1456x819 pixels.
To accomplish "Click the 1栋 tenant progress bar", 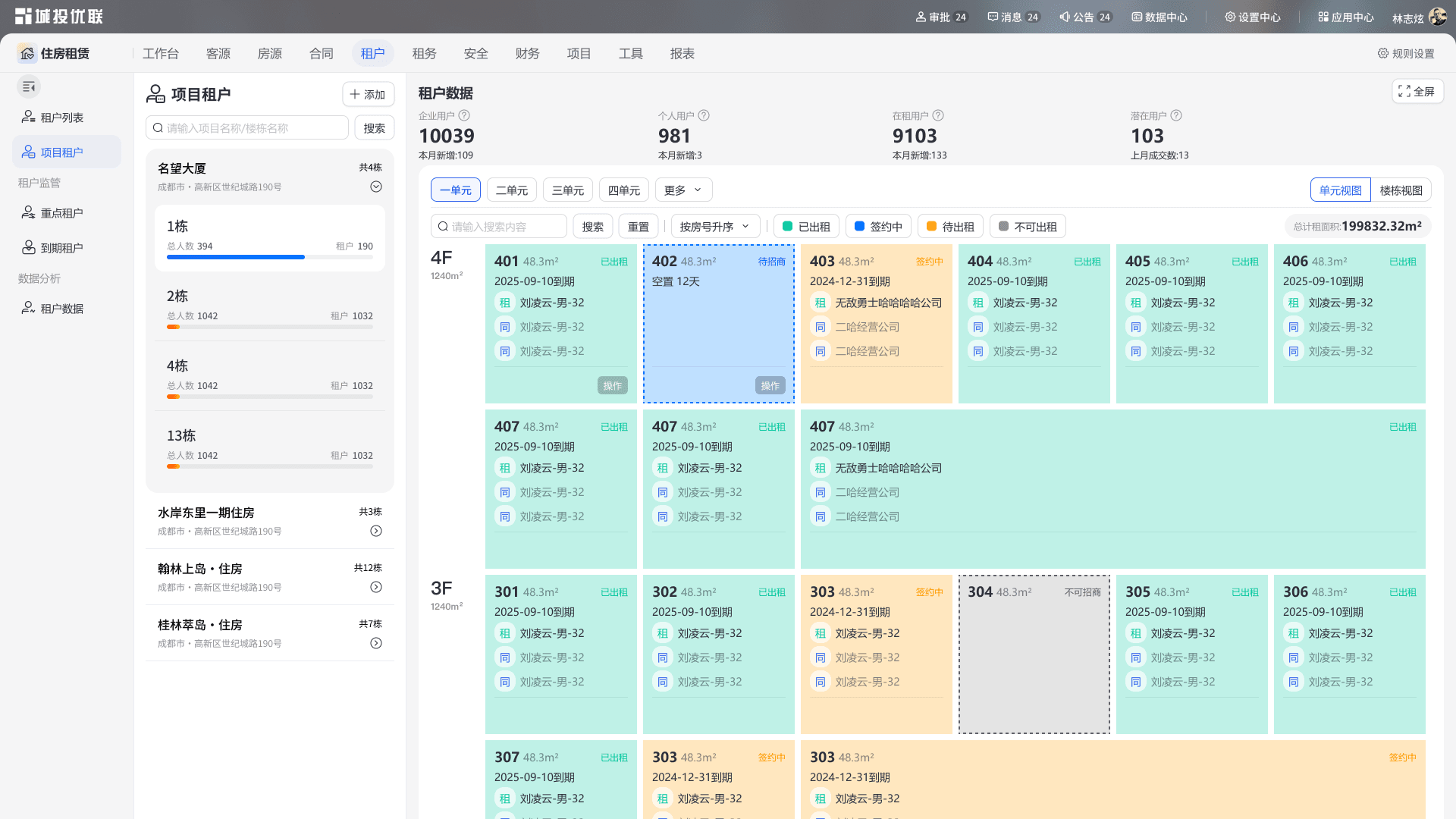I will coord(270,257).
